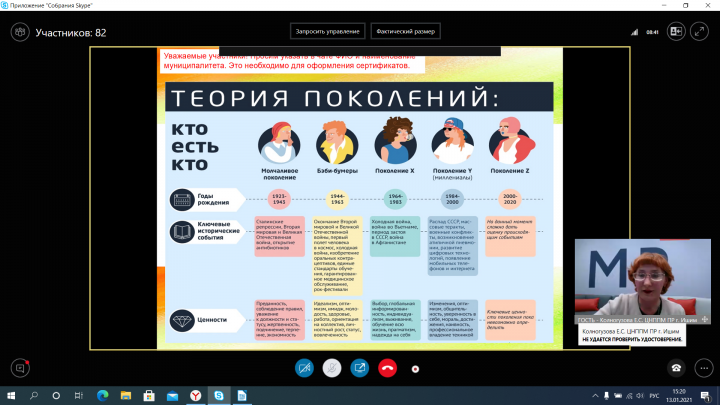Open the more options ellipsis menu

[415, 368]
